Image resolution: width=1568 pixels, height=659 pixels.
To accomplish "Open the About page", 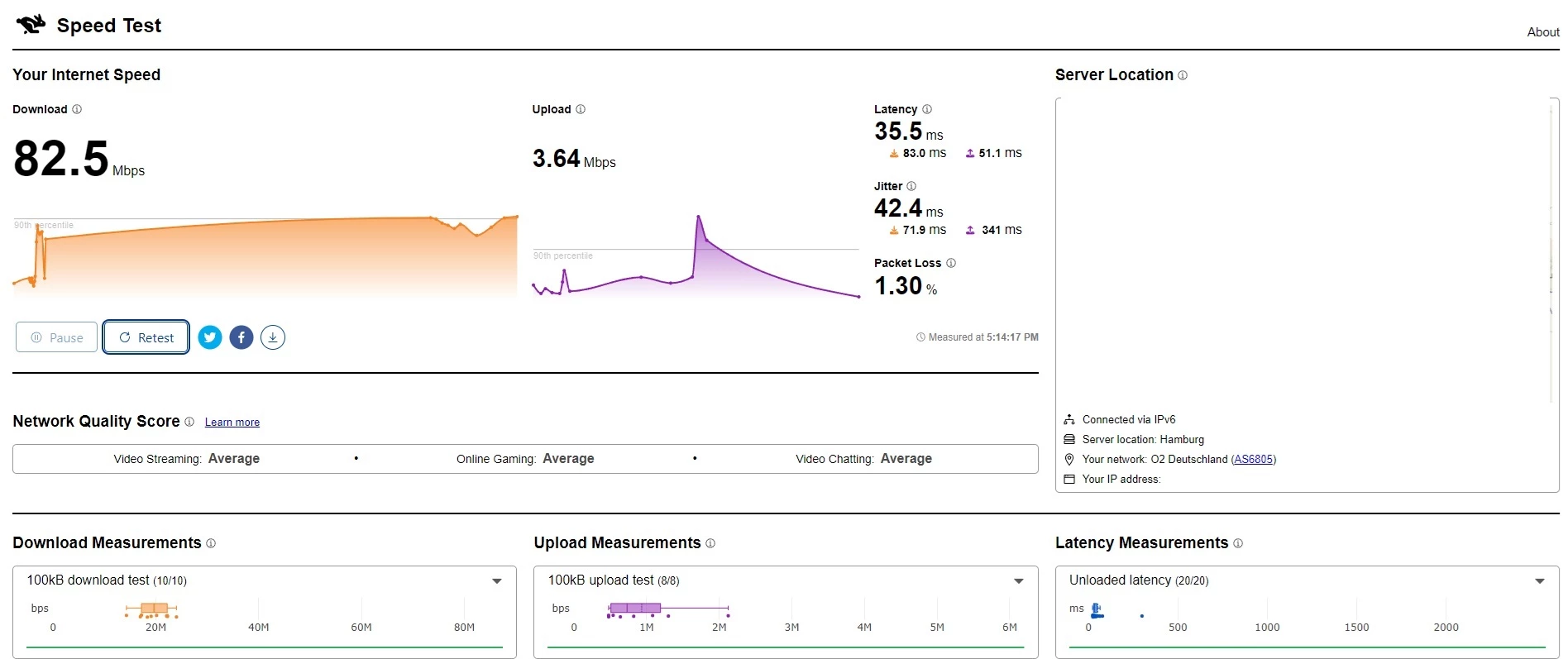I will [1543, 32].
